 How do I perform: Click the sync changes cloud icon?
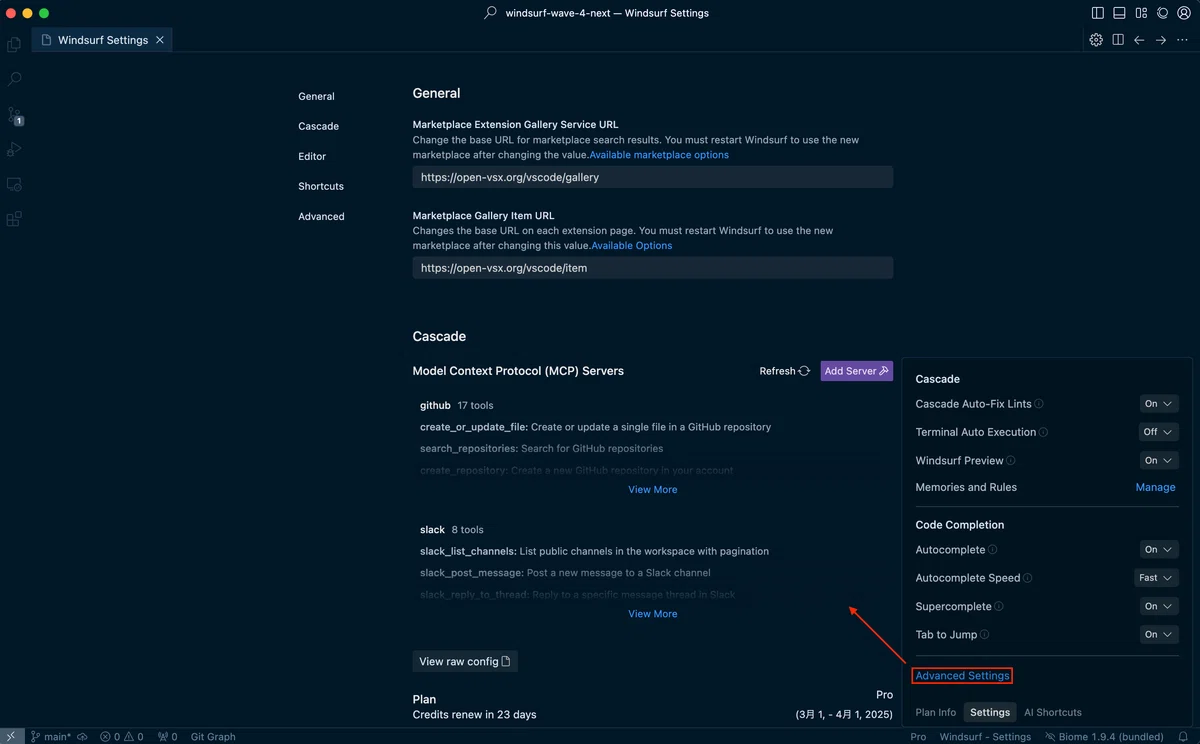point(82,737)
